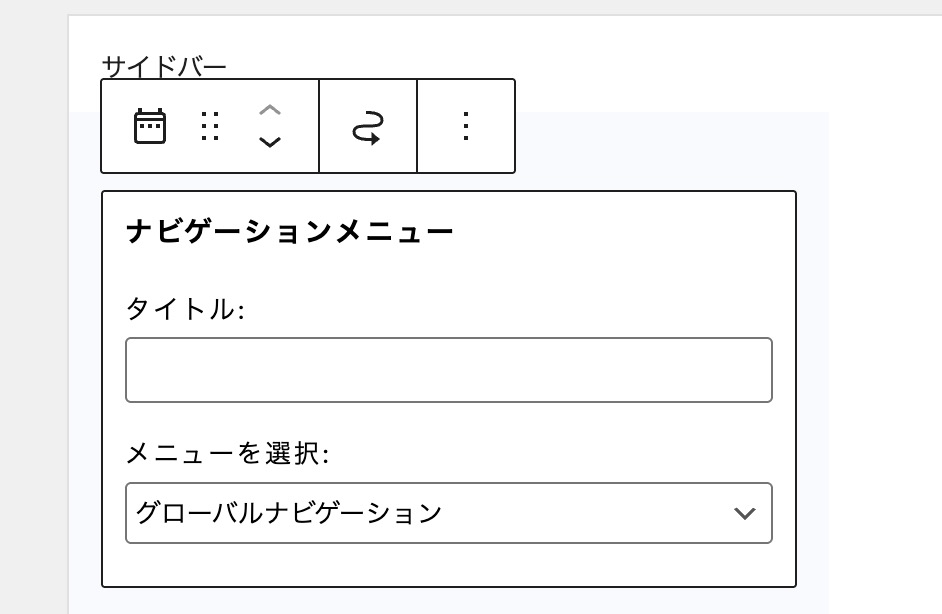This screenshot has height=614, width=942.
Task: Move the widget down with the down chevron
Action: click(x=270, y=142)
